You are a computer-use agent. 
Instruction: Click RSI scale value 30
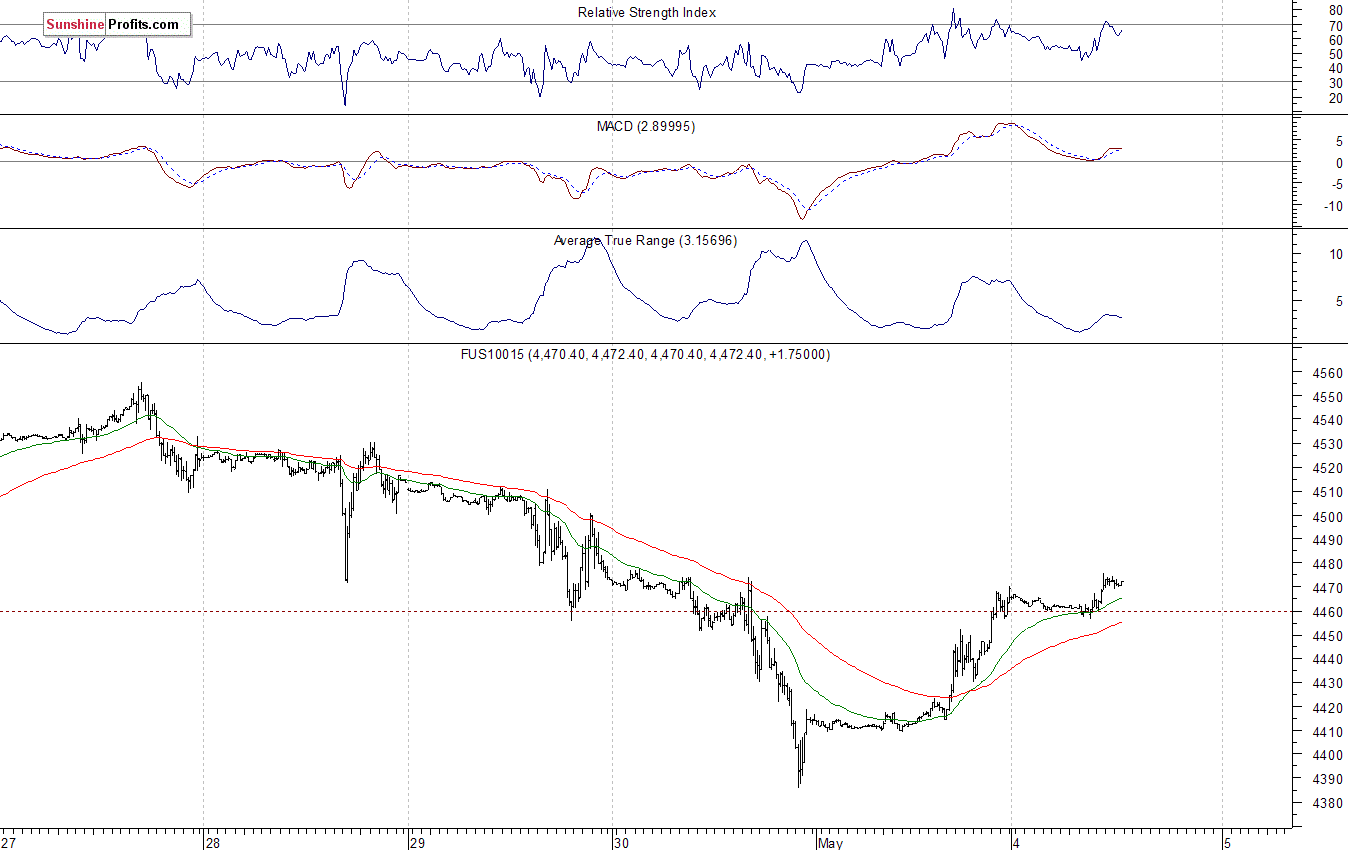point(1335,83)
